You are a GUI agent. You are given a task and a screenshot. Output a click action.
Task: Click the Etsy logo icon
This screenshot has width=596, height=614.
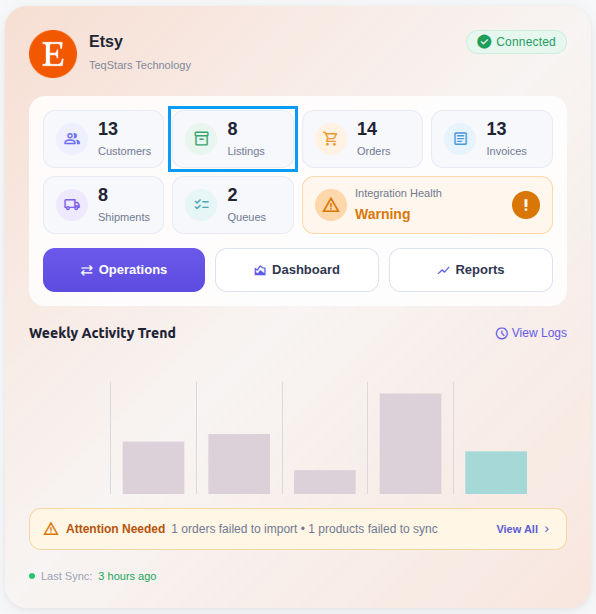pyautogui.click(x=53, y=54)
